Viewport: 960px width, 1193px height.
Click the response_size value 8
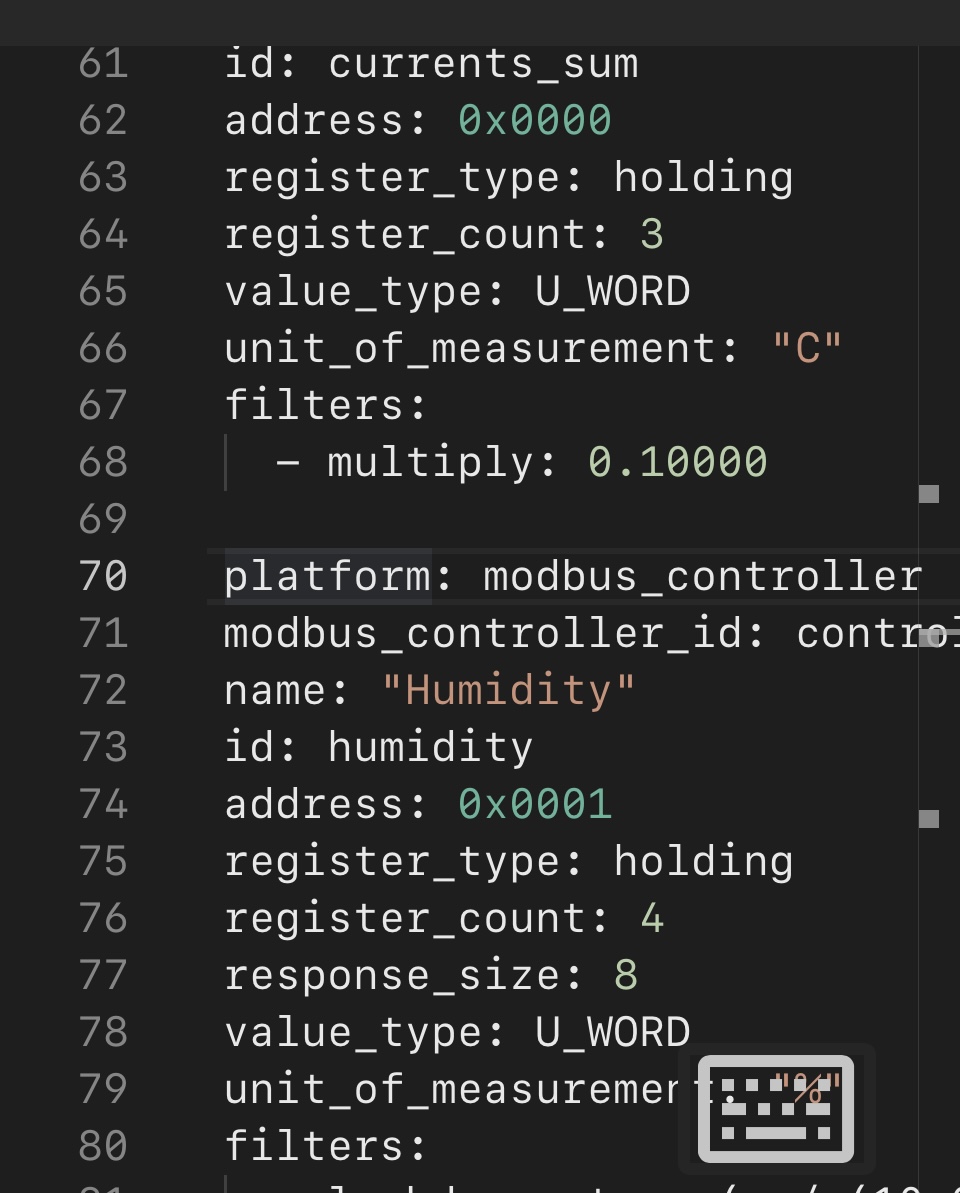(x=626, y=975)
